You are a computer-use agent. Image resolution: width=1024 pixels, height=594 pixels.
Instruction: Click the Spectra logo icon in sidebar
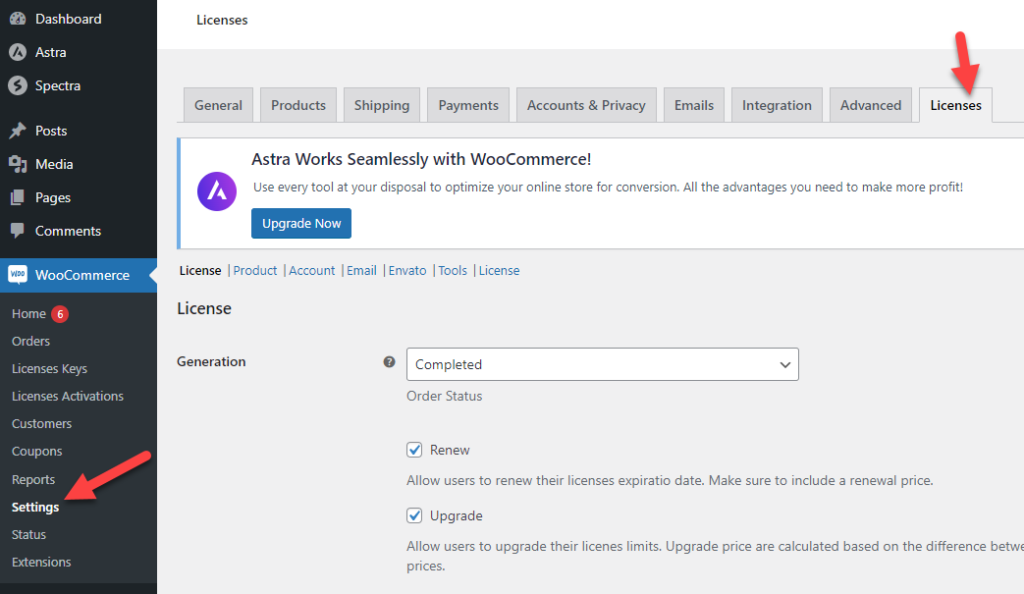point(18,86)
